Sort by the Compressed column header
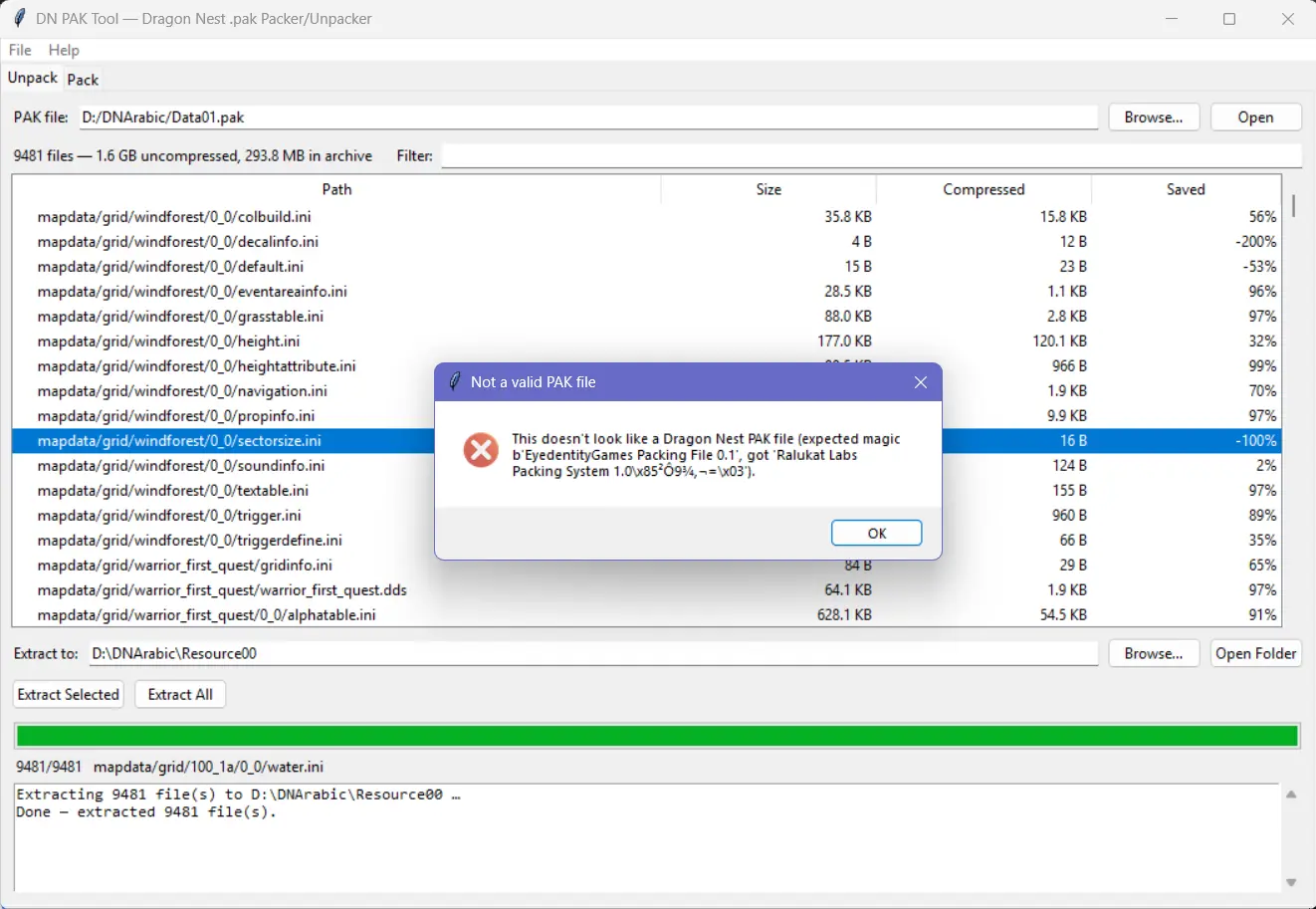1316x909 pixels. tap(984, 189)
